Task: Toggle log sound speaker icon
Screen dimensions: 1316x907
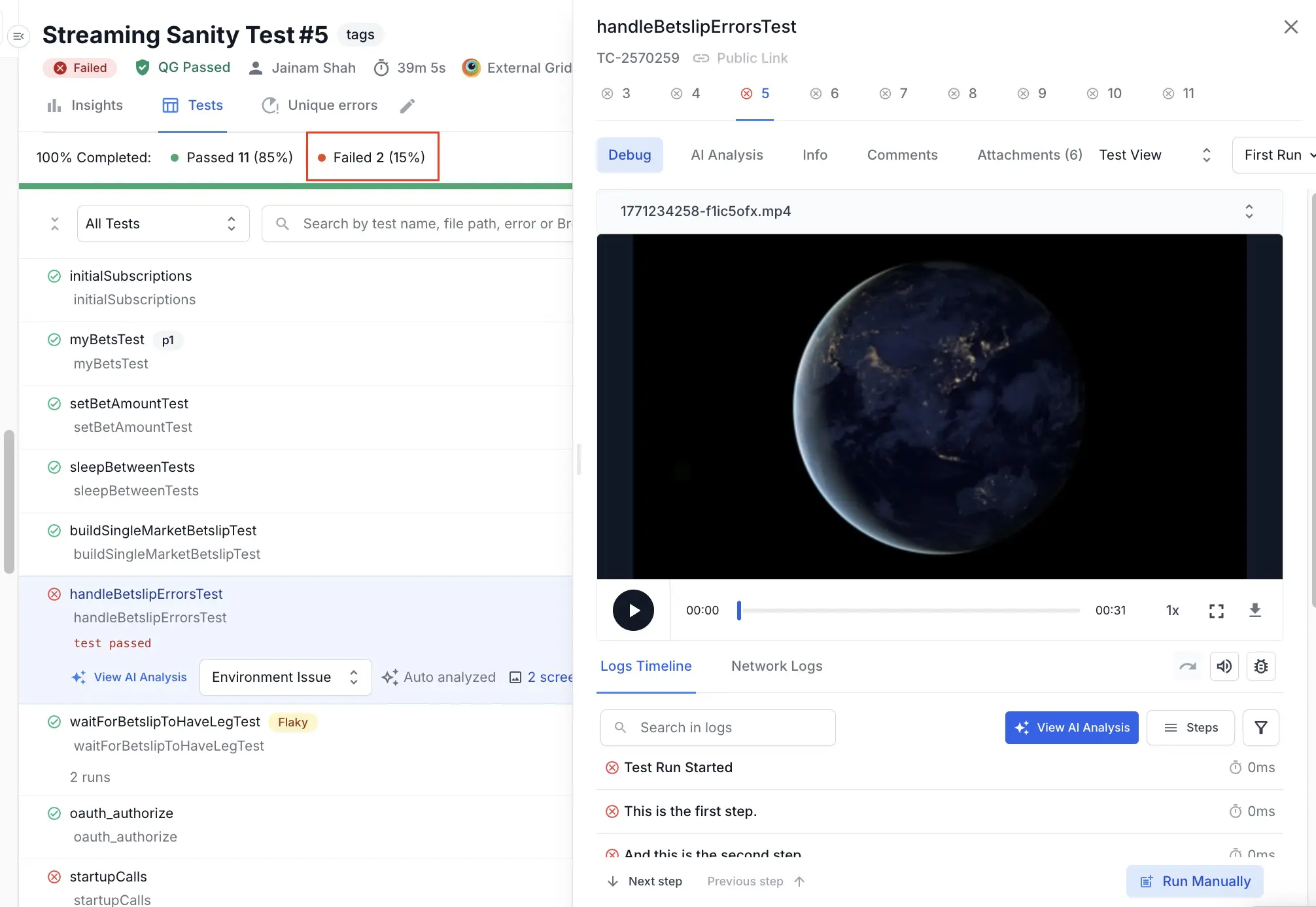Action: [1224, 666]
